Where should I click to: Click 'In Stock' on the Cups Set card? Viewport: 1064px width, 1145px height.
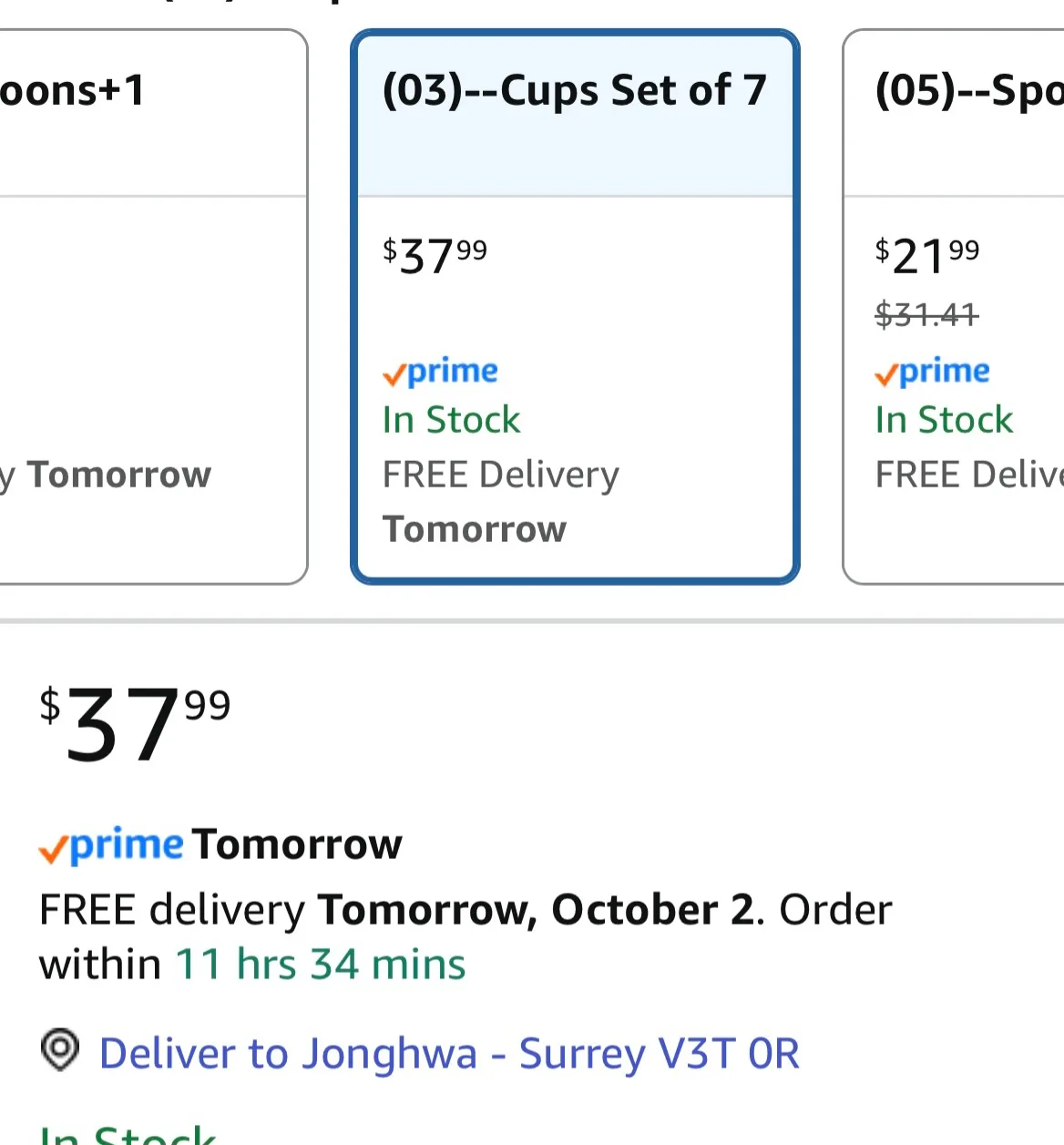[451, 420]
